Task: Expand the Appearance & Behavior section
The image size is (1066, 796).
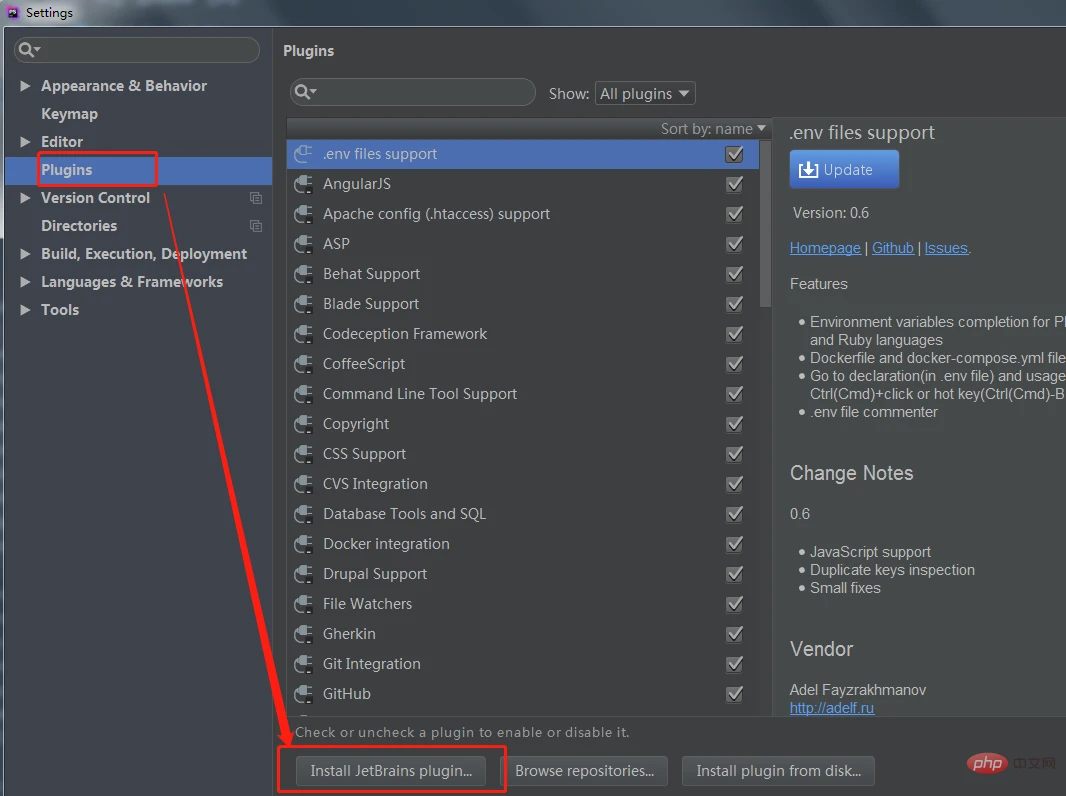Action: tap(25, 86)
